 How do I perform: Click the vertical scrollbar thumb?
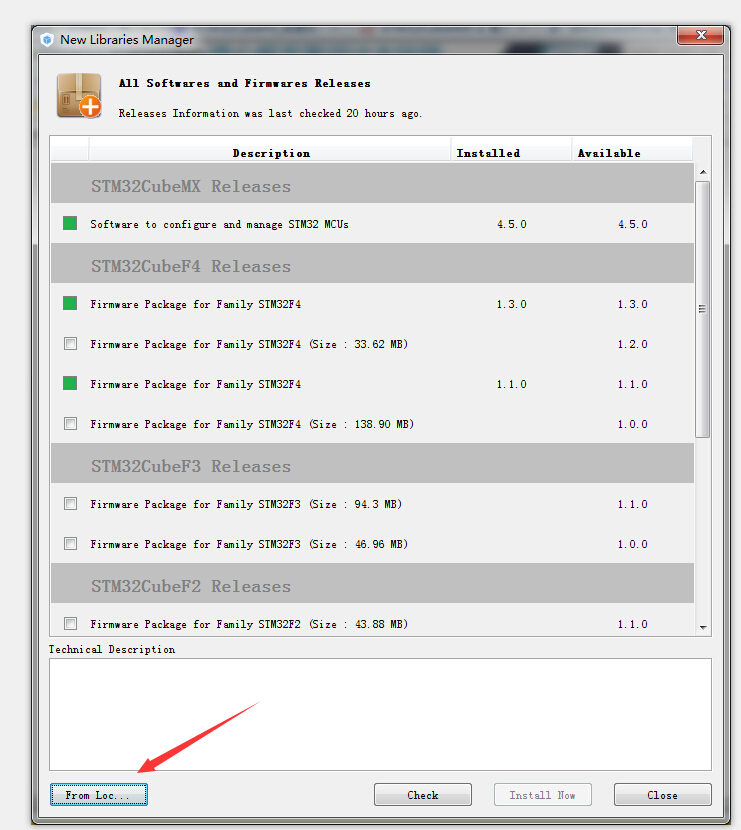[702, 309]
